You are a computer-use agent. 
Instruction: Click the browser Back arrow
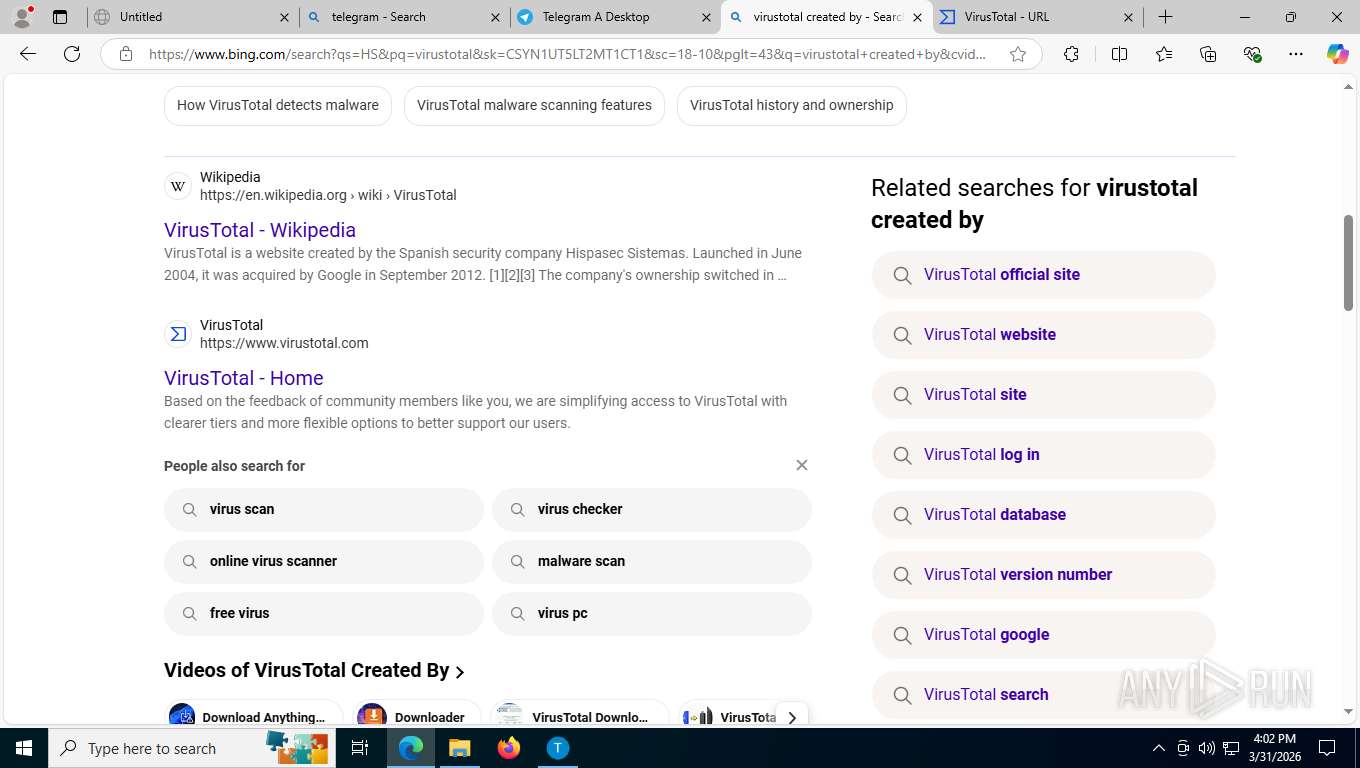pyautogui.click(x=28, y=54)
